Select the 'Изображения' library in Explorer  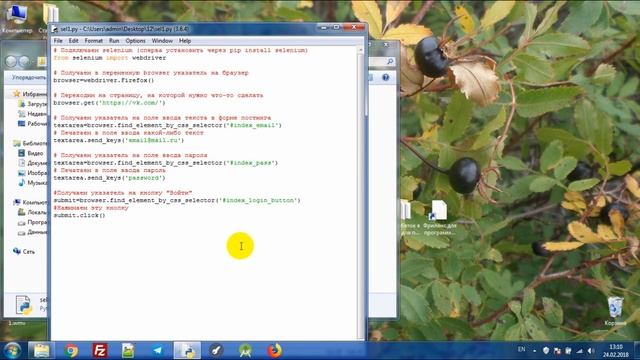pyautogui.click(x=33, y=173)
